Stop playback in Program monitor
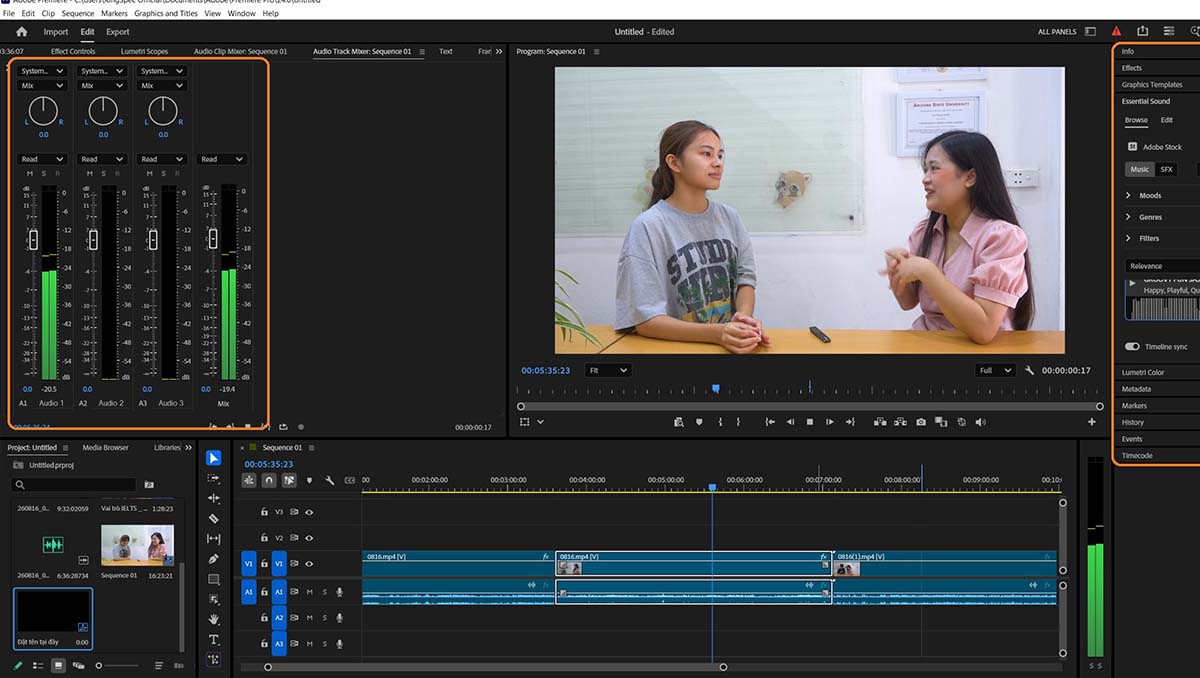This screenshot has width=1200, height=678. click(x=810, y=422)
